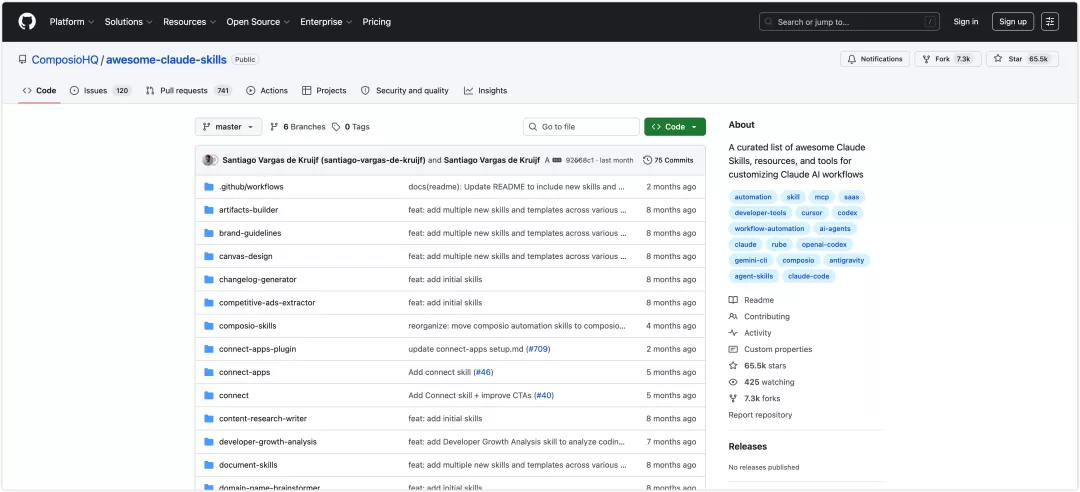Click the composio-skills folder icon
Image resolution: width=1080 pixels, height=492 pixels.
[209, 326]
